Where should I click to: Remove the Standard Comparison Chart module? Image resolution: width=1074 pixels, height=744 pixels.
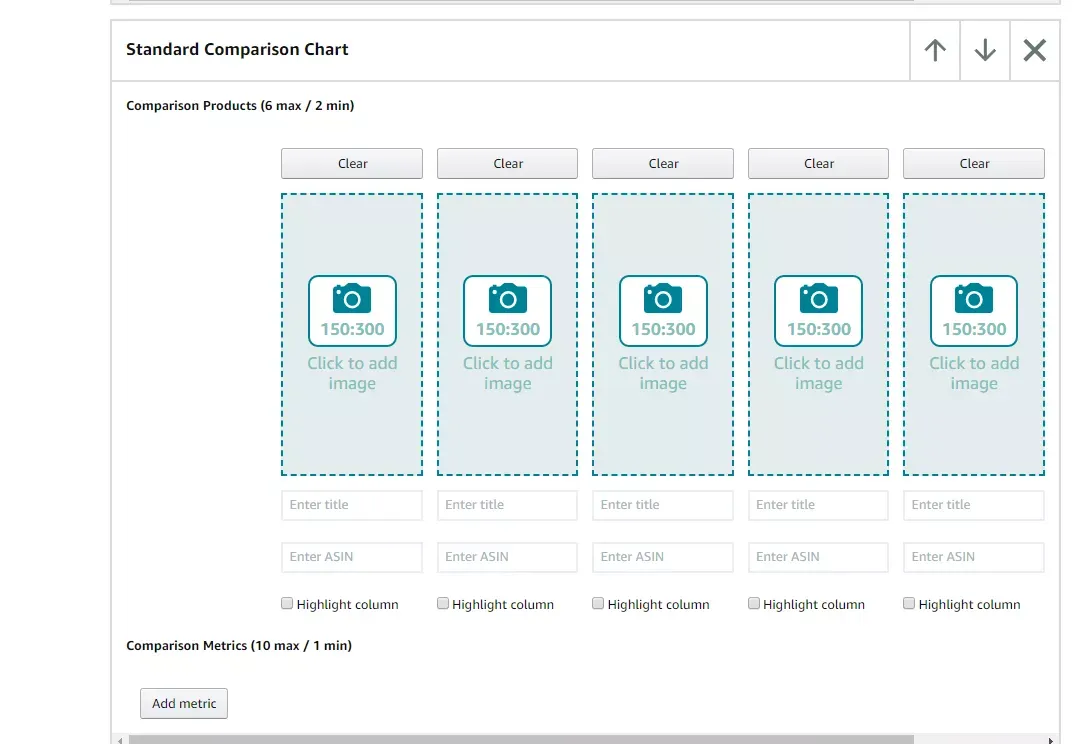(1034, 50)
